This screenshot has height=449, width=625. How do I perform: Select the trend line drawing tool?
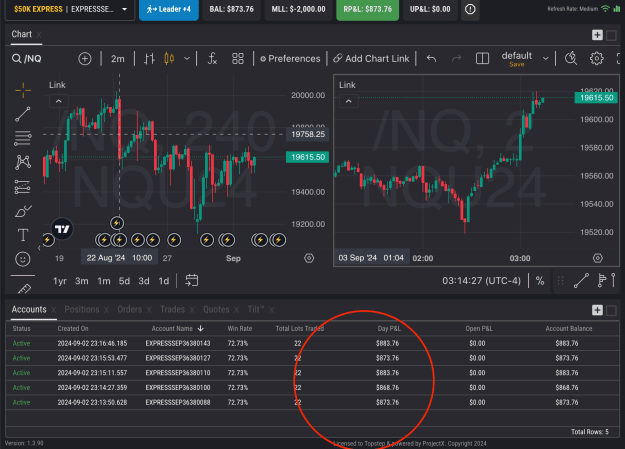23,114
